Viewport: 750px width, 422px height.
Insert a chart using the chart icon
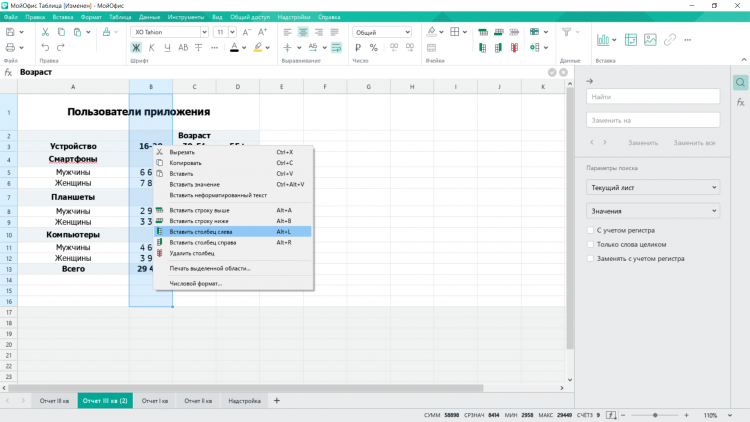(x=605, y=39)
